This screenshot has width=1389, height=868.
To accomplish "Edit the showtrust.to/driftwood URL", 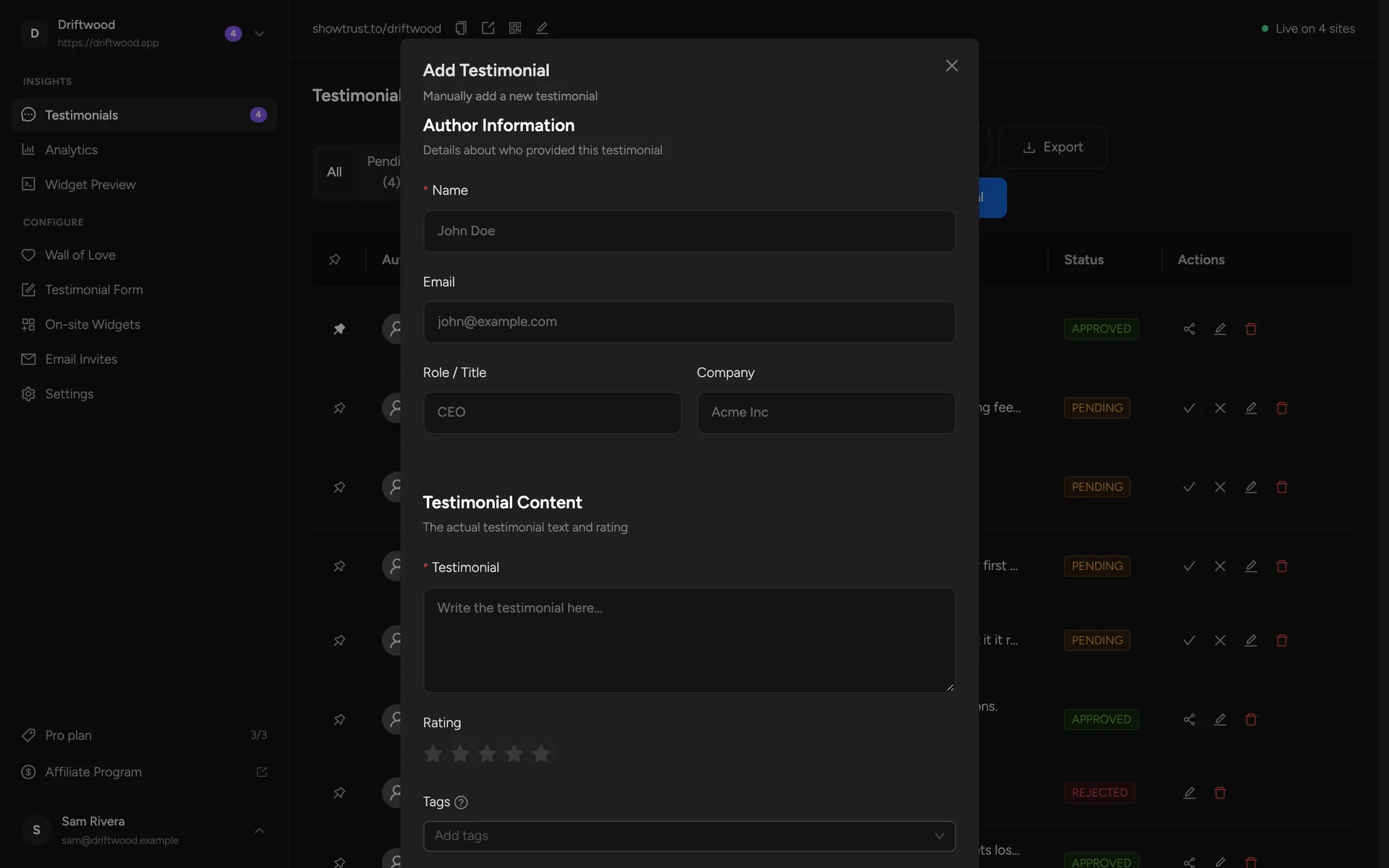I will (542, 28).
